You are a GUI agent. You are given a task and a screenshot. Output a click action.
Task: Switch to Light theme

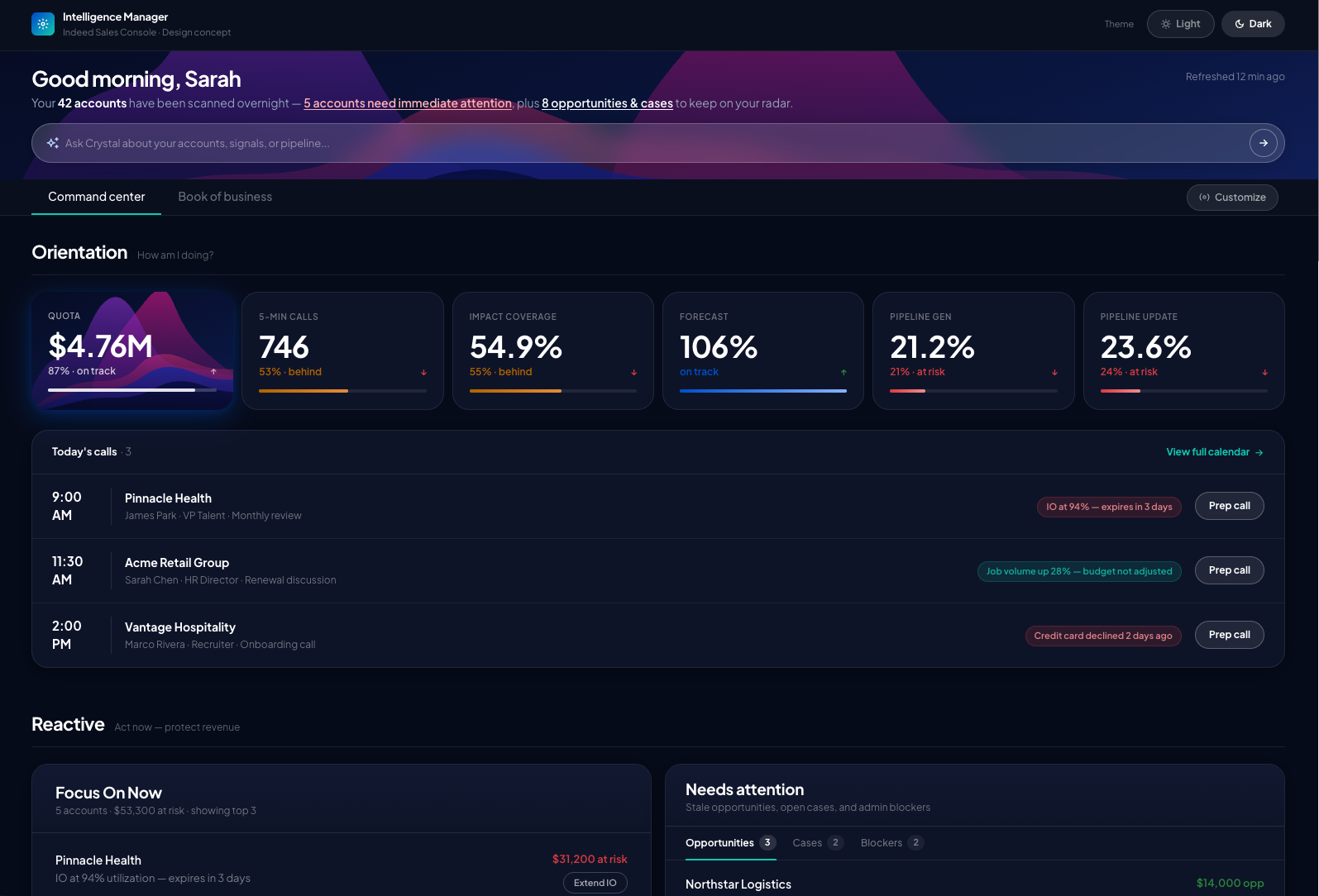(x=1180, y=24)
